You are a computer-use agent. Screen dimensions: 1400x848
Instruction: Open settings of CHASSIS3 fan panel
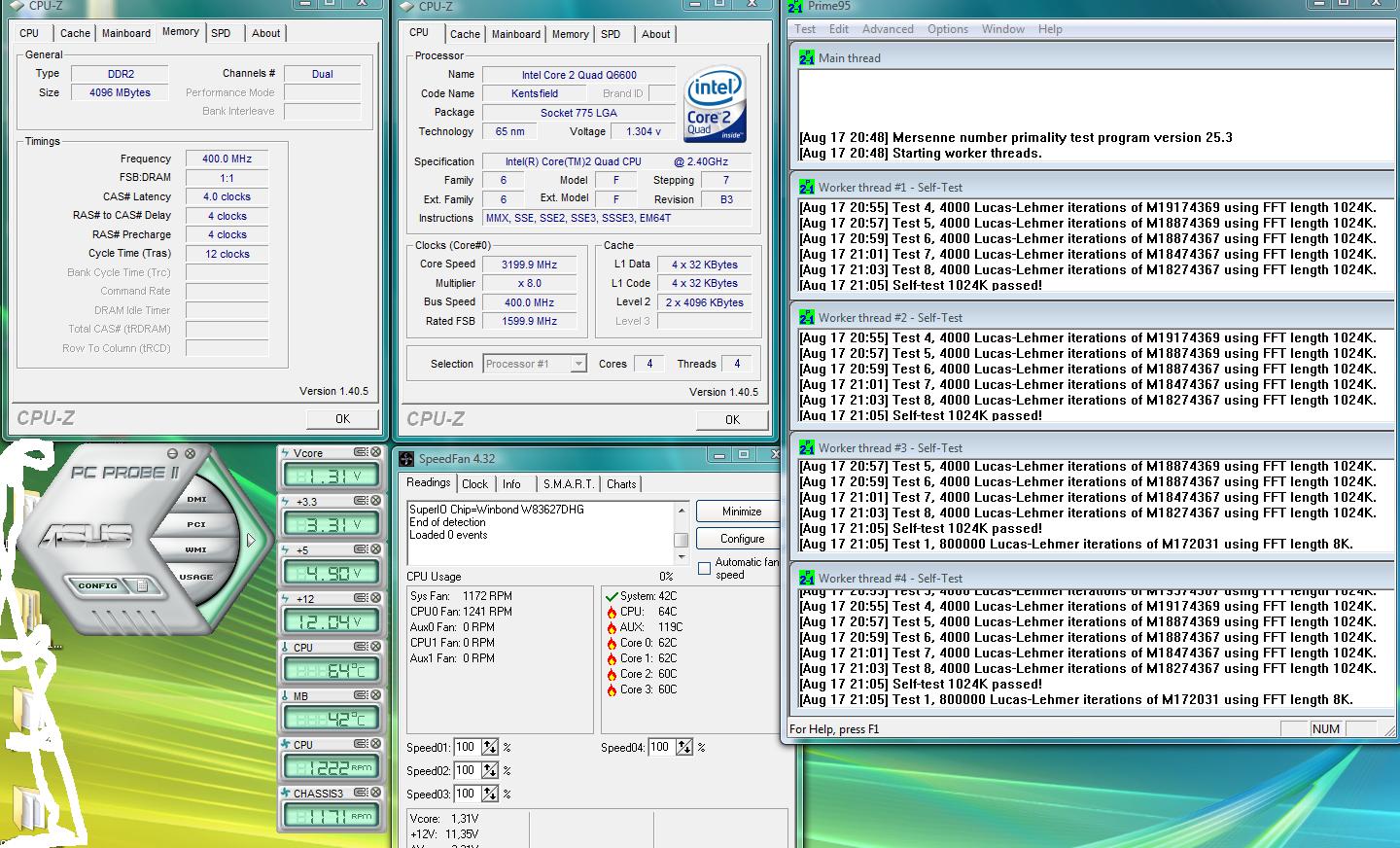tap(361, 793)
